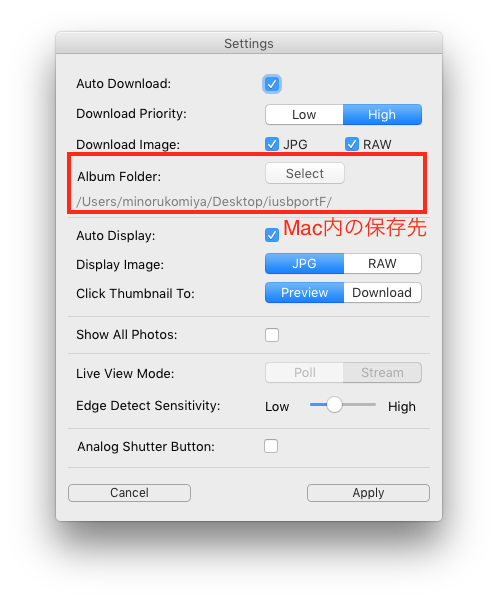Click Select button for Album Folder
The image size is (498, 601).
click(x=305, y=173)
